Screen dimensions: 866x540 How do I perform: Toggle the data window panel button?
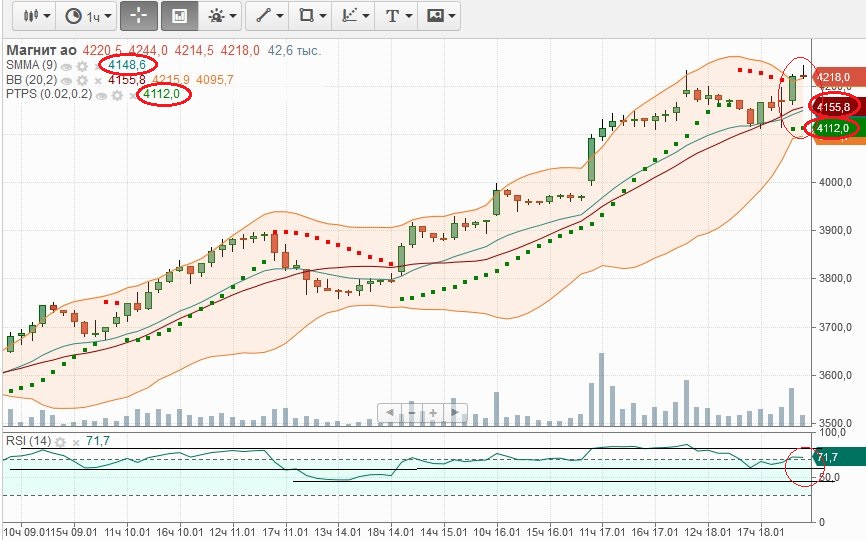tap(179, 15)
